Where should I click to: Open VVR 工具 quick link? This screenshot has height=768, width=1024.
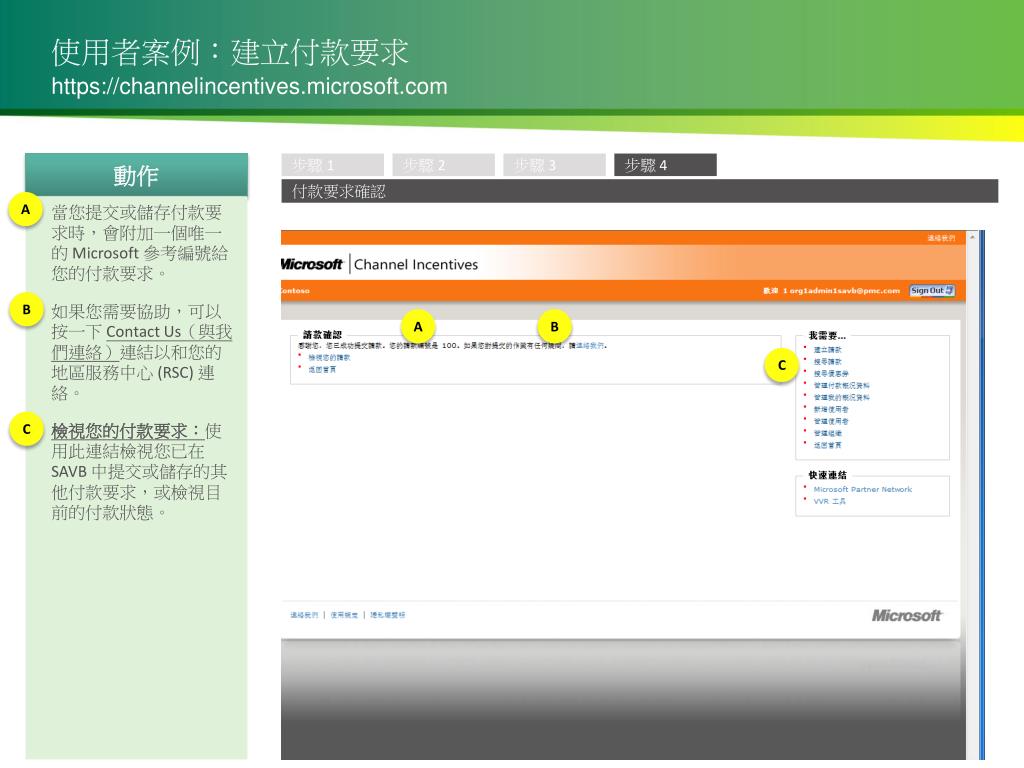829,501
